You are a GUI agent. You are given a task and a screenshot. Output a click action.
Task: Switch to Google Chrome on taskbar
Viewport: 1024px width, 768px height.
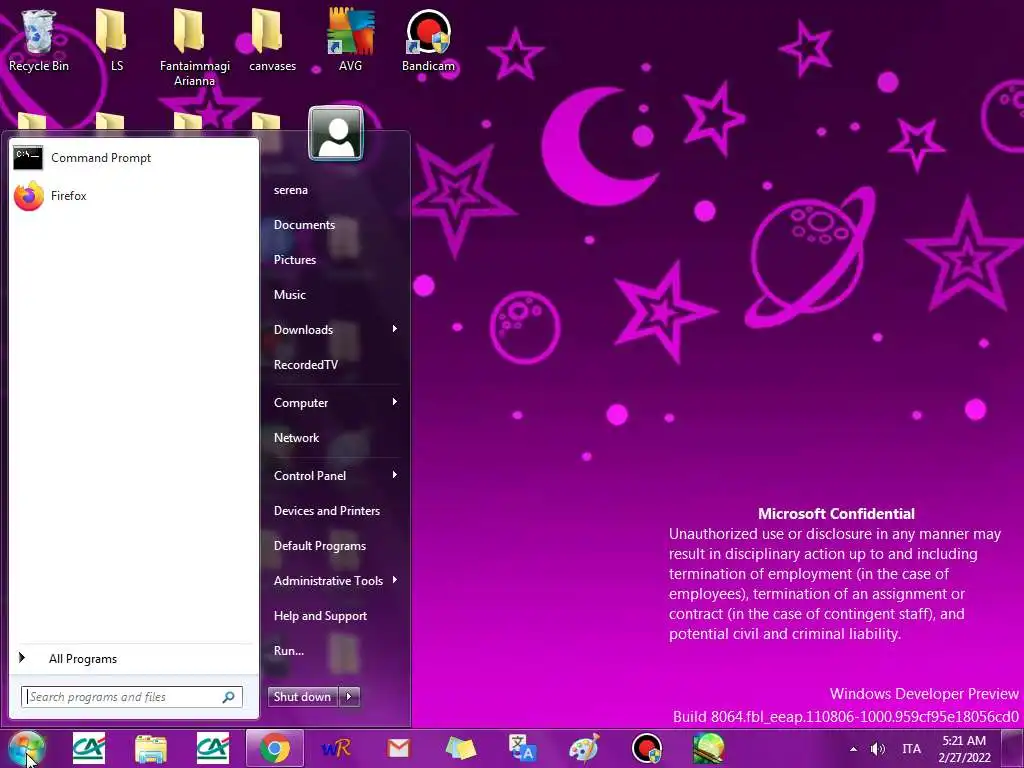pos(275,748)
